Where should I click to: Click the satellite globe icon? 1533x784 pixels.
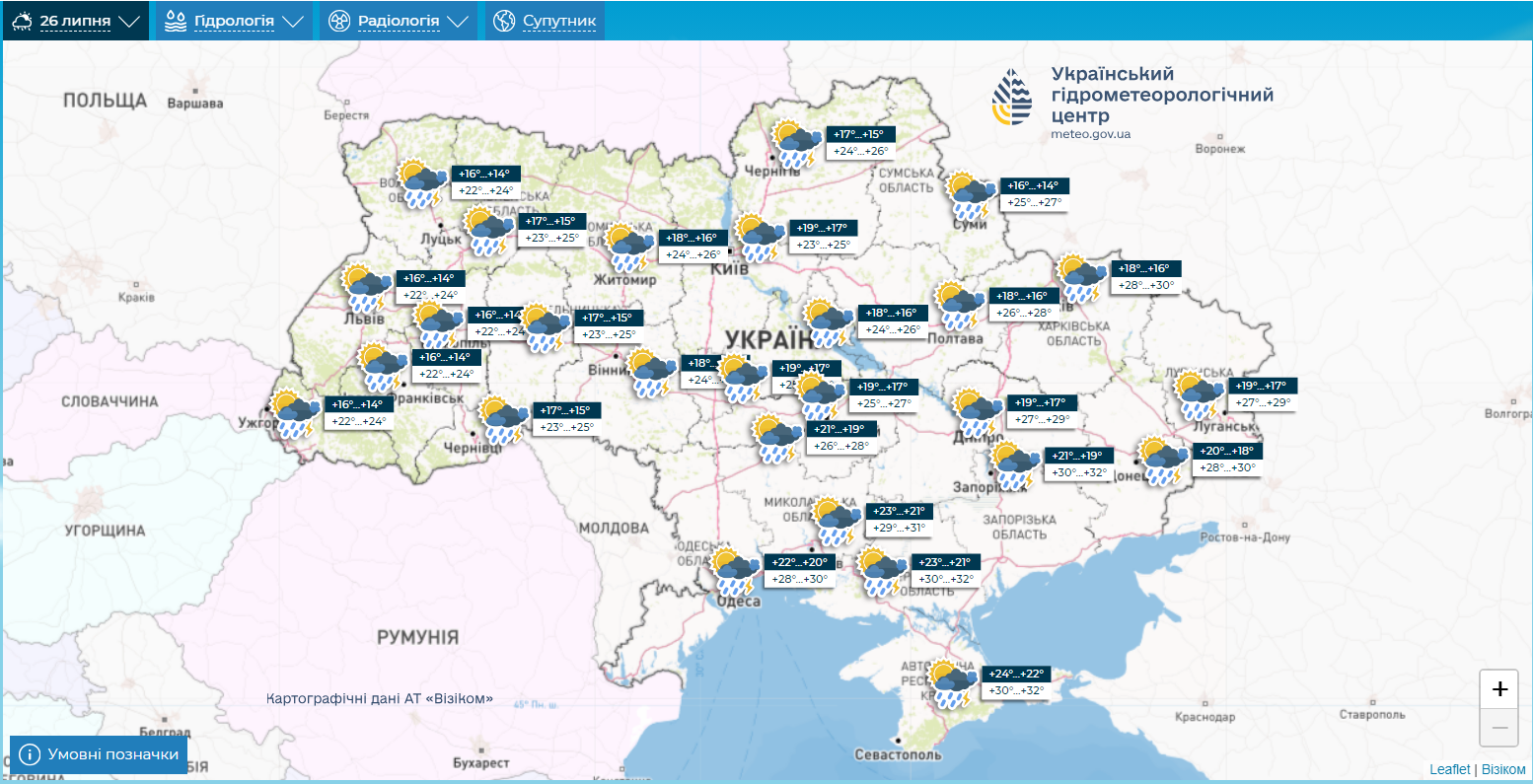505,20
